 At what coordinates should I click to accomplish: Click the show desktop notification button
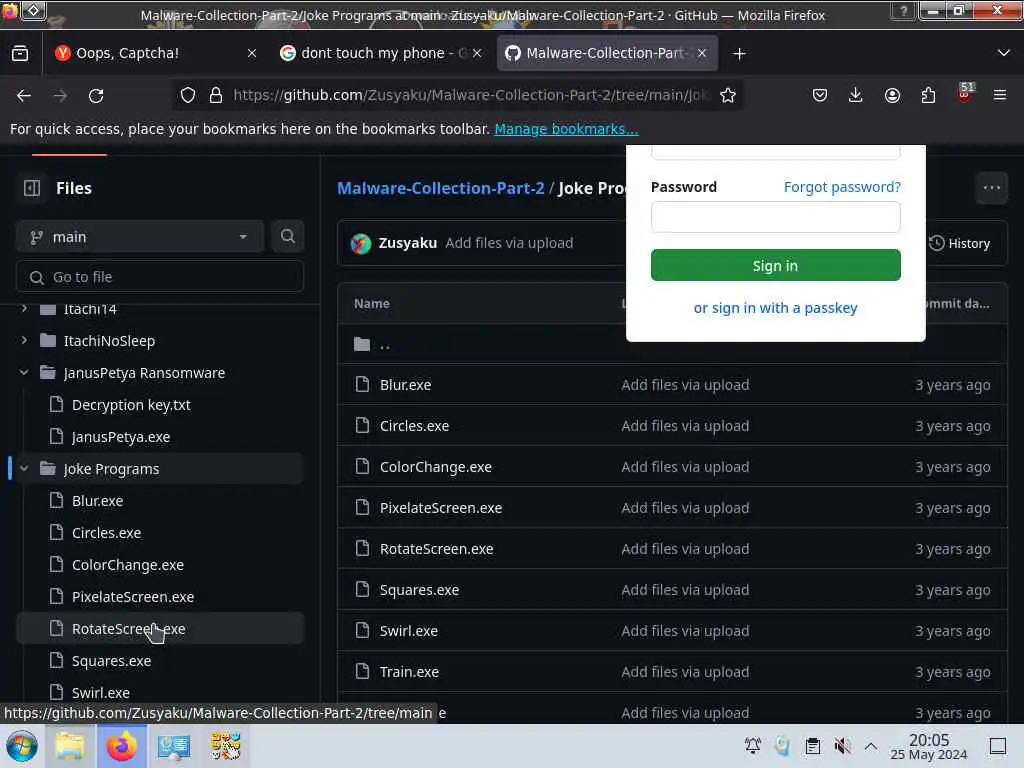pyautogui.click(x=998, y=746)
